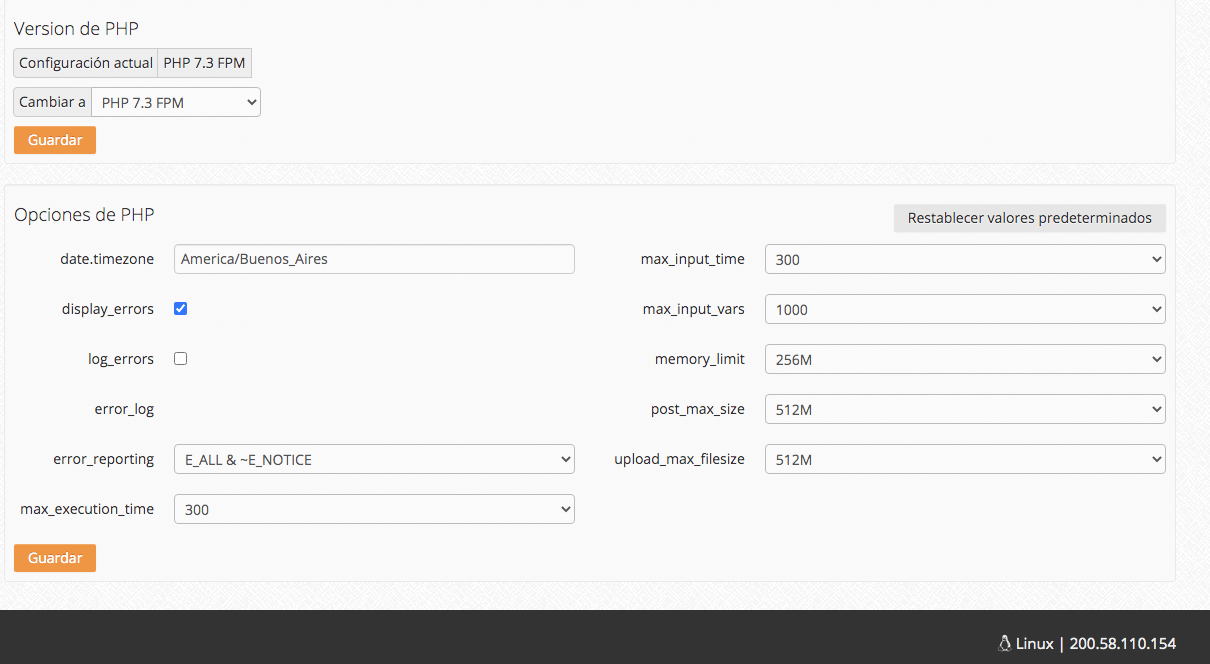Click the Linux penguin icon in footer

(1005, 643)
